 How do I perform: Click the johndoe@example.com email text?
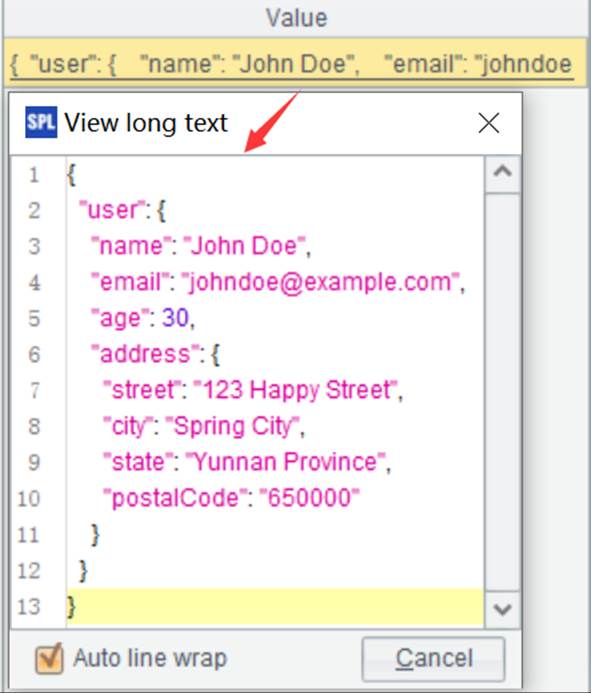(x=321, y=282)
